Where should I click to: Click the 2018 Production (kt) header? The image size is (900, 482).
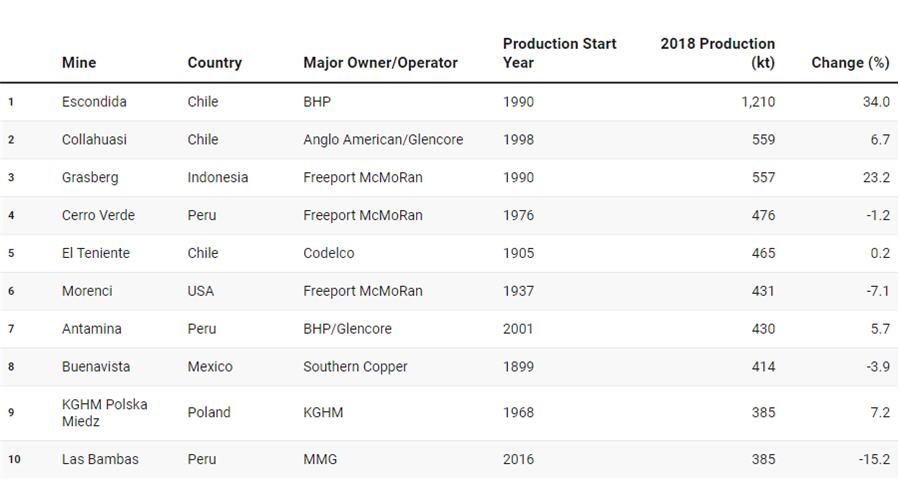pos(717,53)
